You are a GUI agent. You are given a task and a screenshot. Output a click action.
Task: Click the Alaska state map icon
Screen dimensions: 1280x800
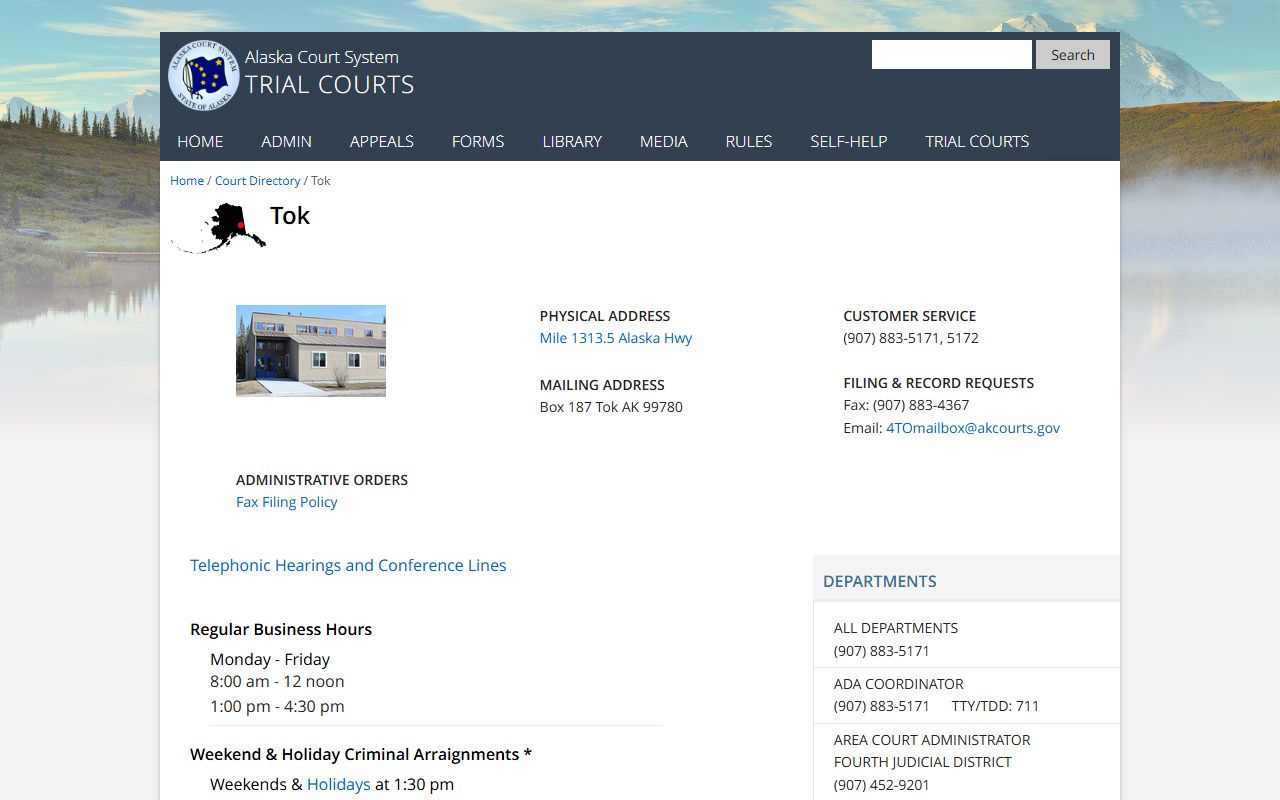tap(219, 228)
